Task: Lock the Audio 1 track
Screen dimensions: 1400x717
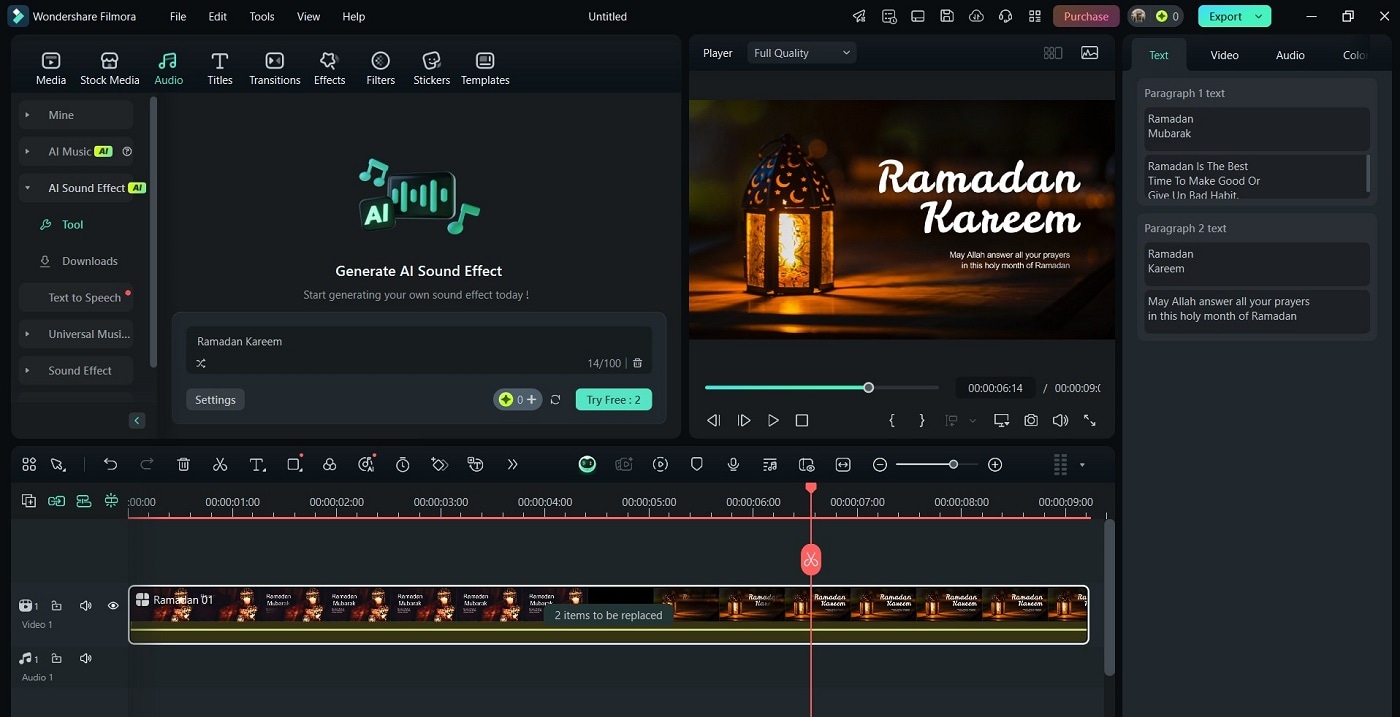Action: 57,659
